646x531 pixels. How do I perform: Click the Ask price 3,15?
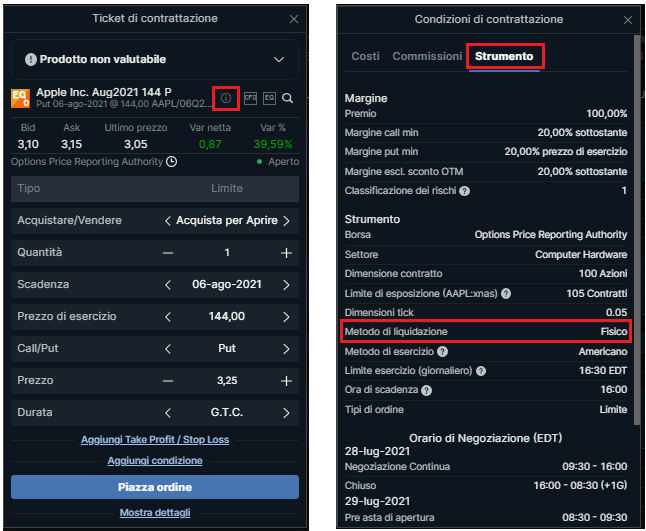point(72,145)
